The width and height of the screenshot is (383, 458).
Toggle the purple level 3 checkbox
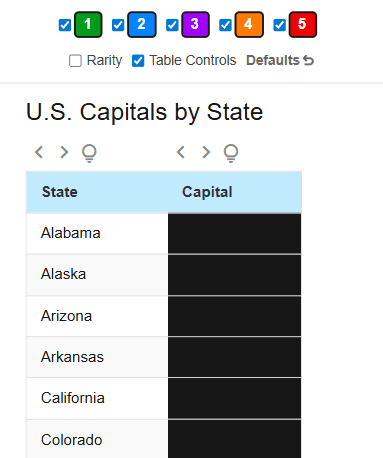[x=172, y=25]
